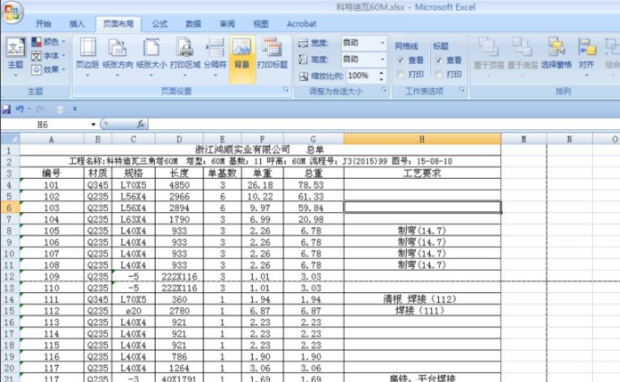Viewport: 620px width, 382px height.
Task: Open the Height (高度) dropdown
Action: (x=382, y=59)
